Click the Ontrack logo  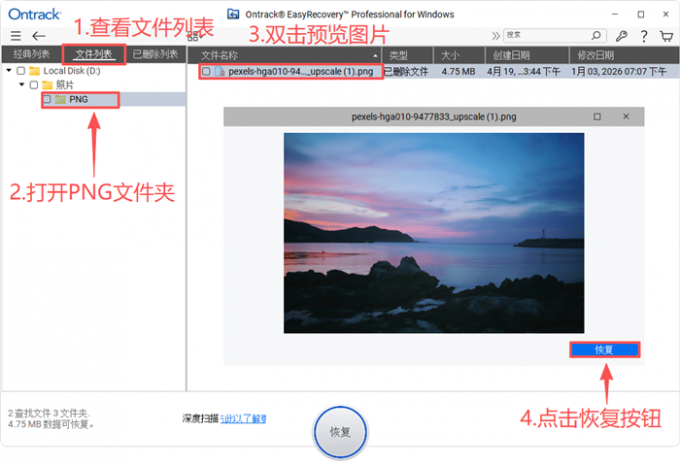34,14
